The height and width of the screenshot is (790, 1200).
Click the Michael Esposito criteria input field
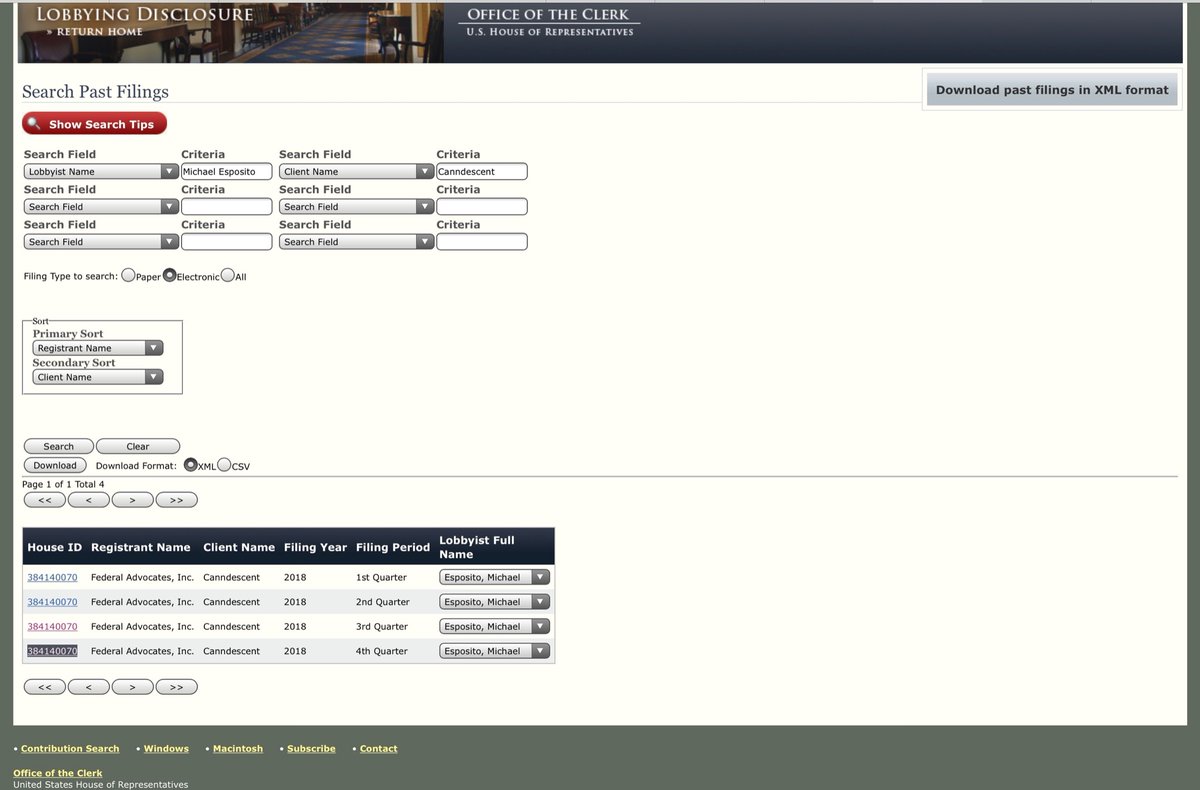tap(225, 171)
